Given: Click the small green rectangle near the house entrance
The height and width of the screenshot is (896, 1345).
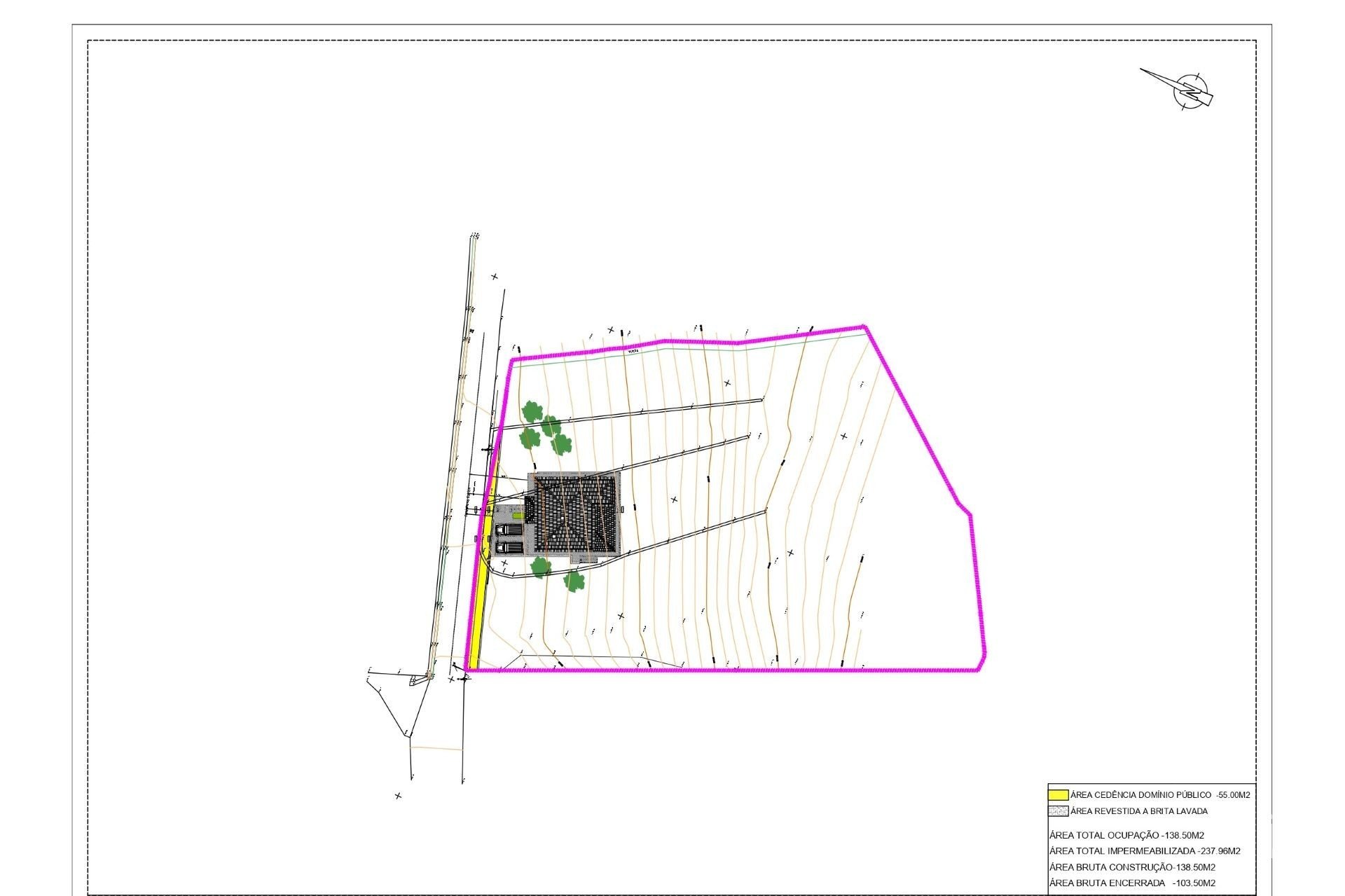Looking at the screenshot, I should 517,516.
